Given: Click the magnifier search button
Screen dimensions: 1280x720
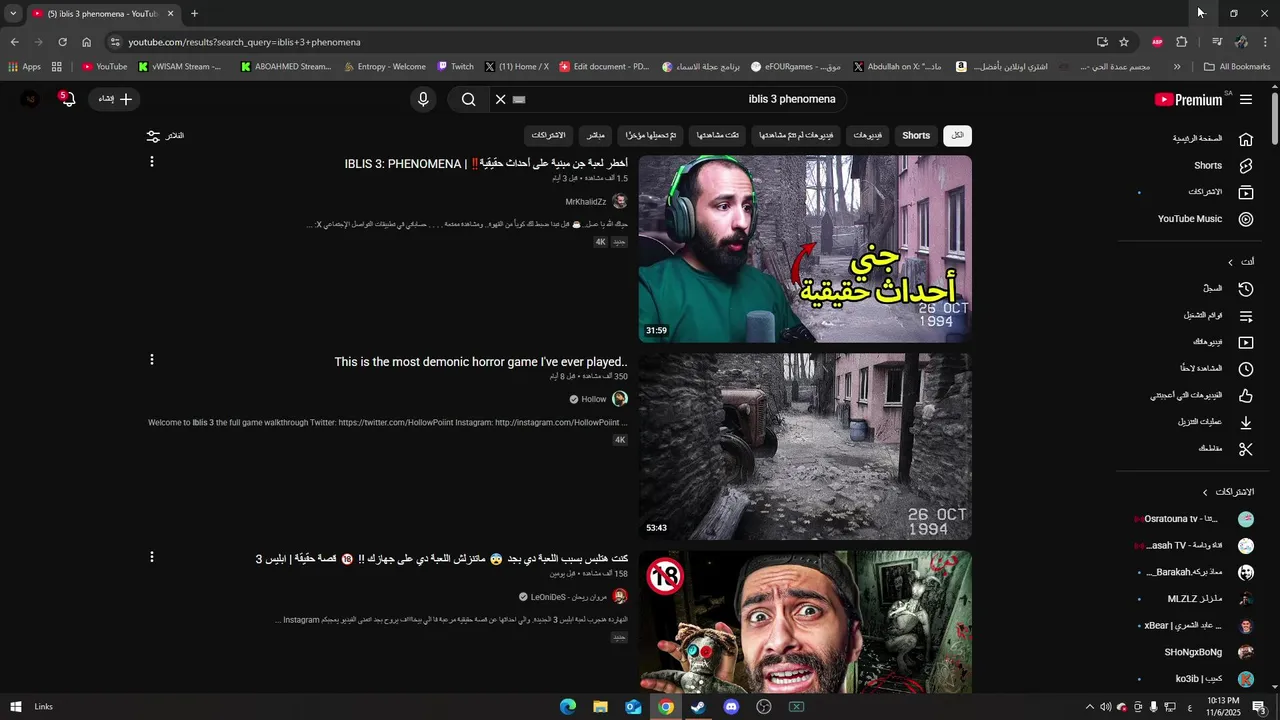Looking at the screenshot, I should click(x=468, y=99).
